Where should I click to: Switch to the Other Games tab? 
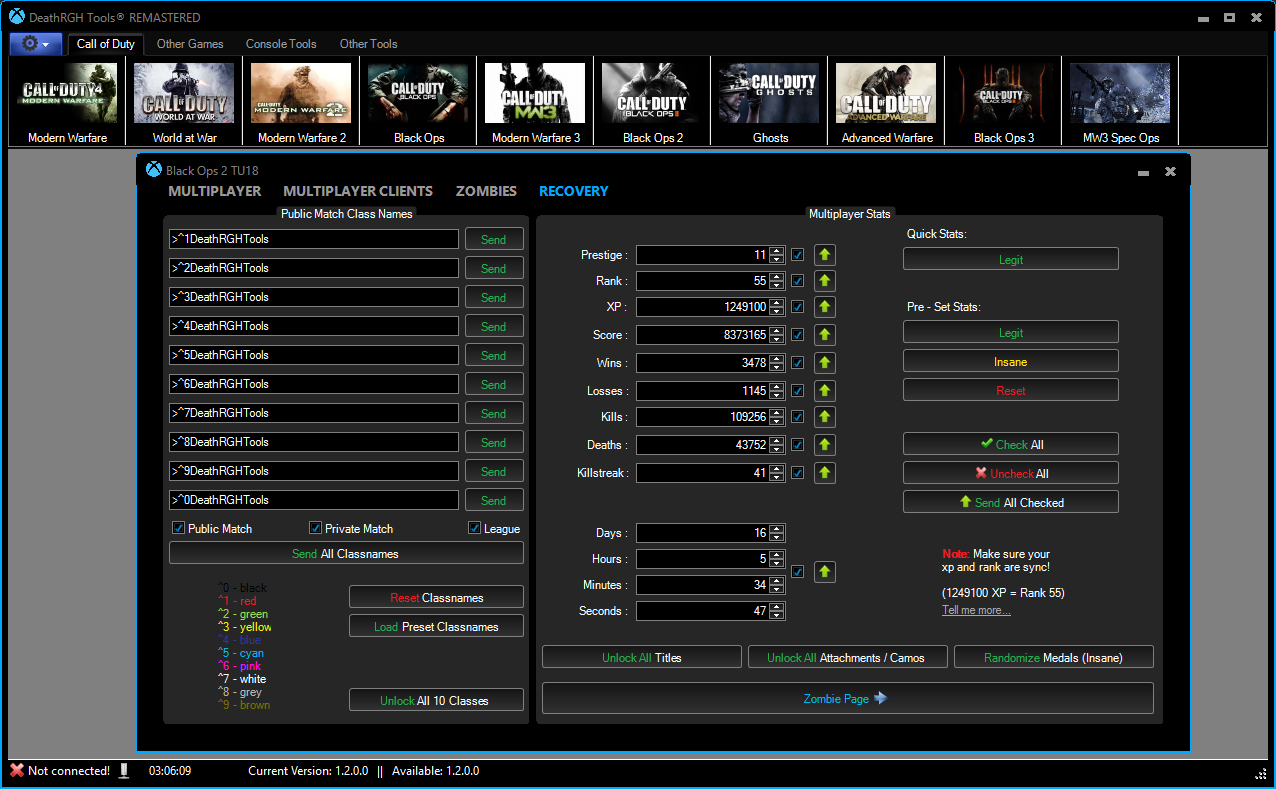pos(190,44)
